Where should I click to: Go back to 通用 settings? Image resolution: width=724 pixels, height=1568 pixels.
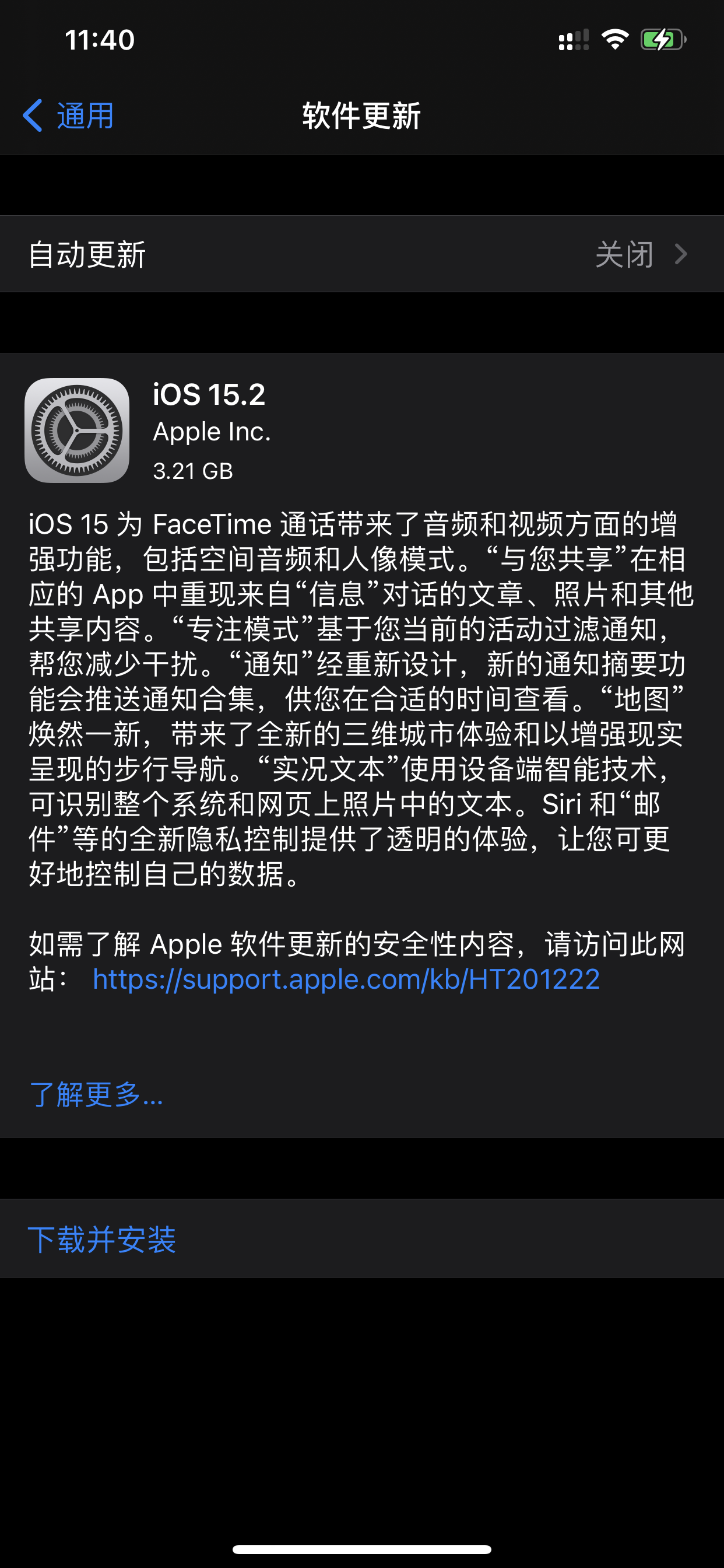point(68,116)
